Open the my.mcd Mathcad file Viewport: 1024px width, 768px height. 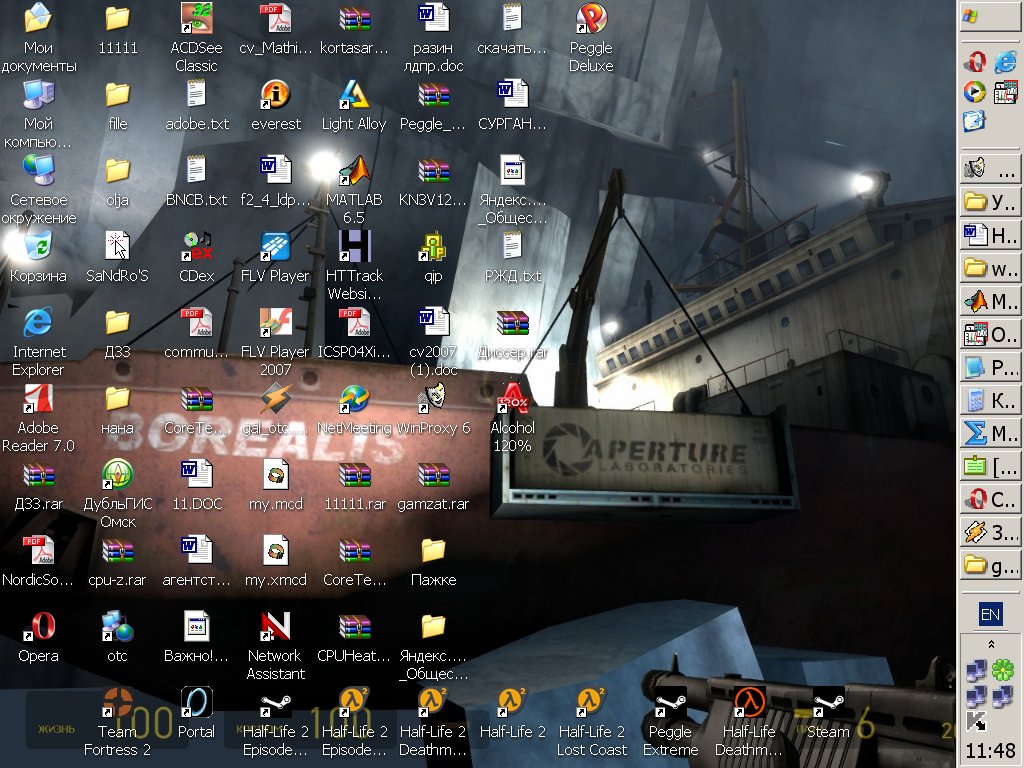(276, 475)
